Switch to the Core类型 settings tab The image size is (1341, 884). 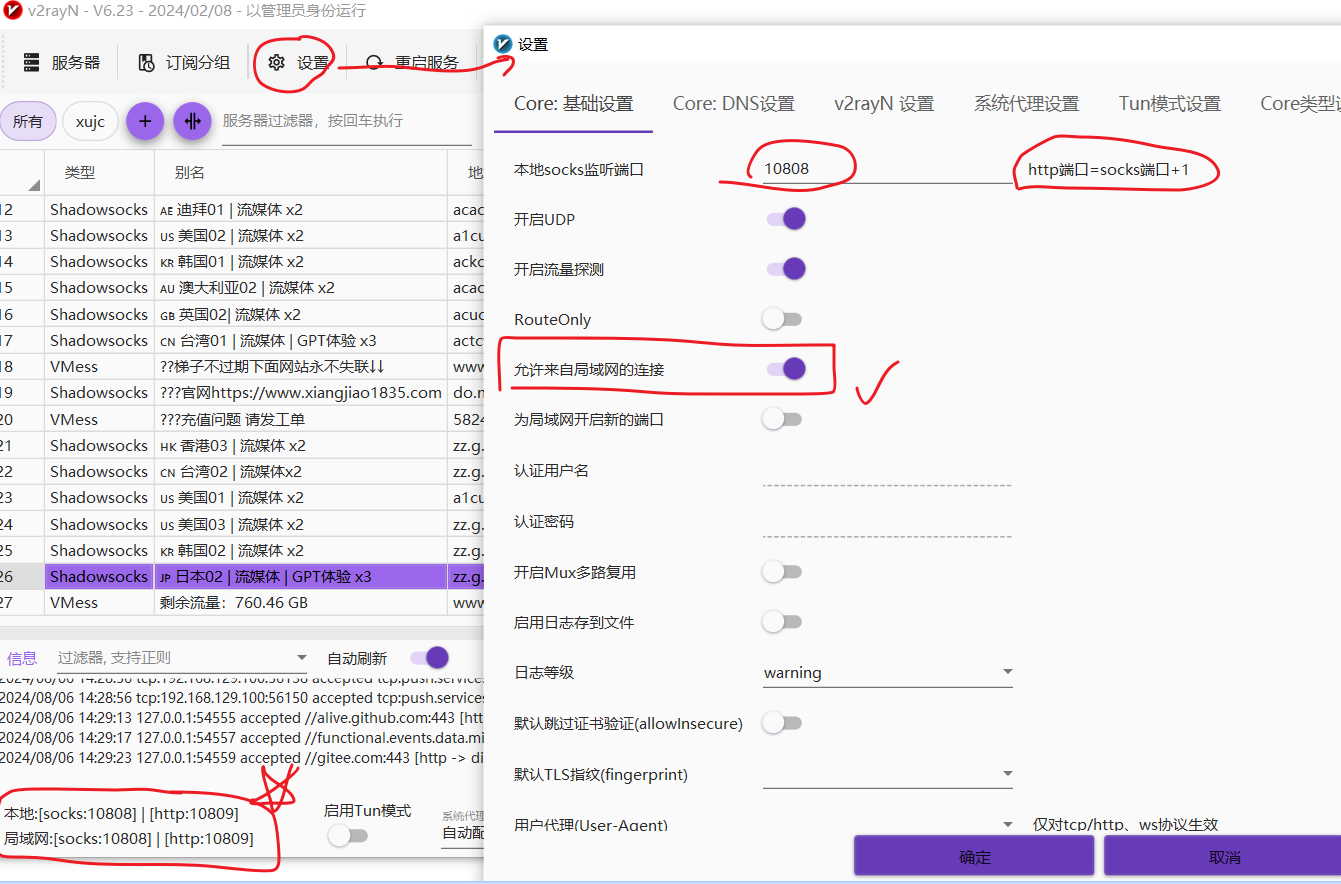(x=1299, y=104)
